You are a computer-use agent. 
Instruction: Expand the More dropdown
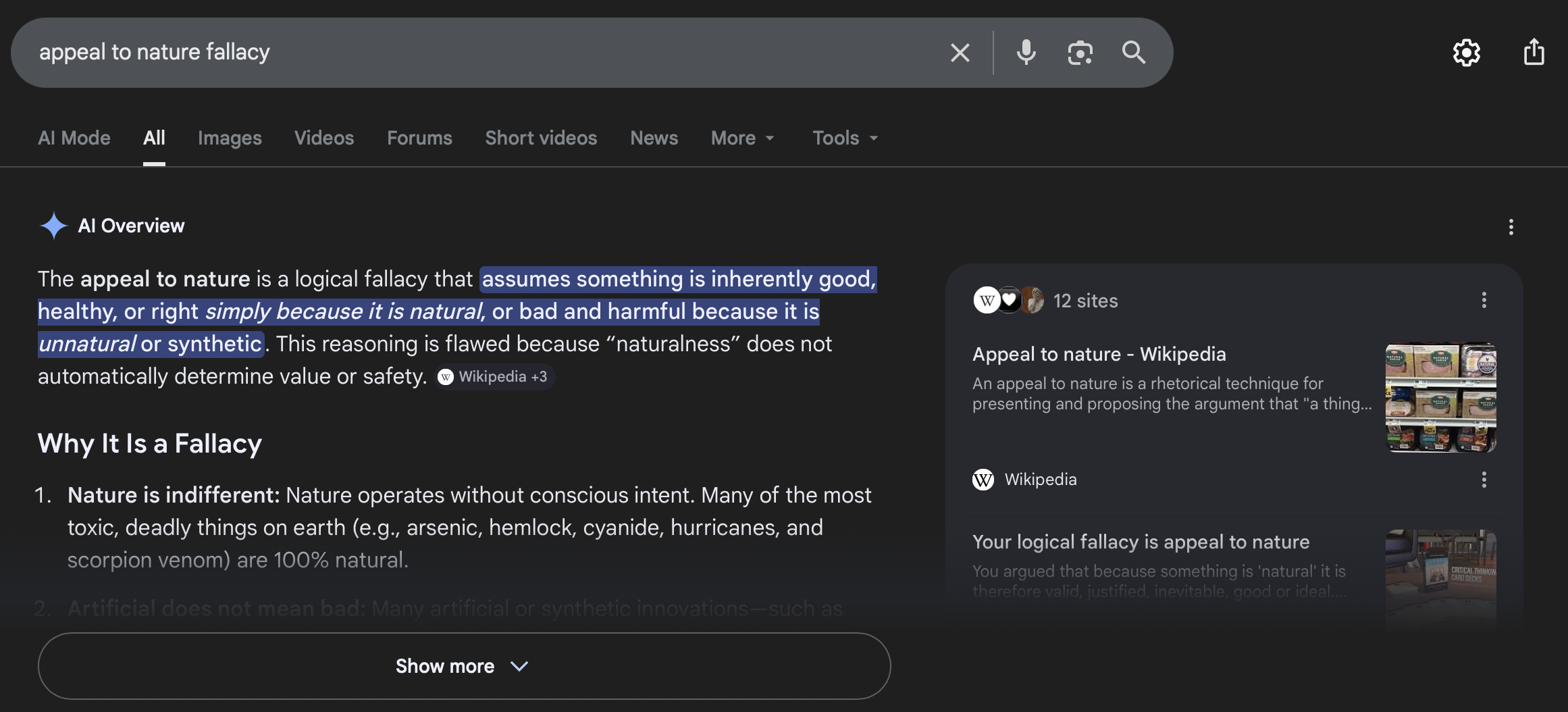click(743, 138)
